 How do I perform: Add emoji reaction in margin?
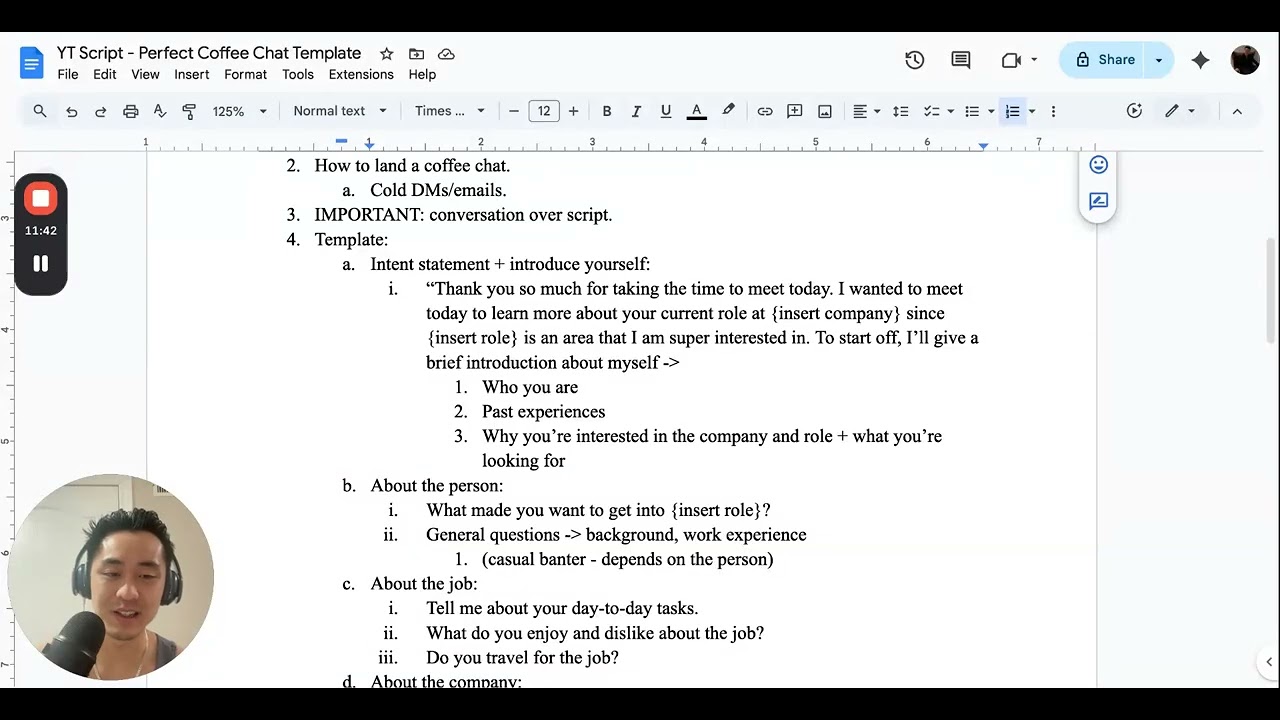[x=1098, y=165]
